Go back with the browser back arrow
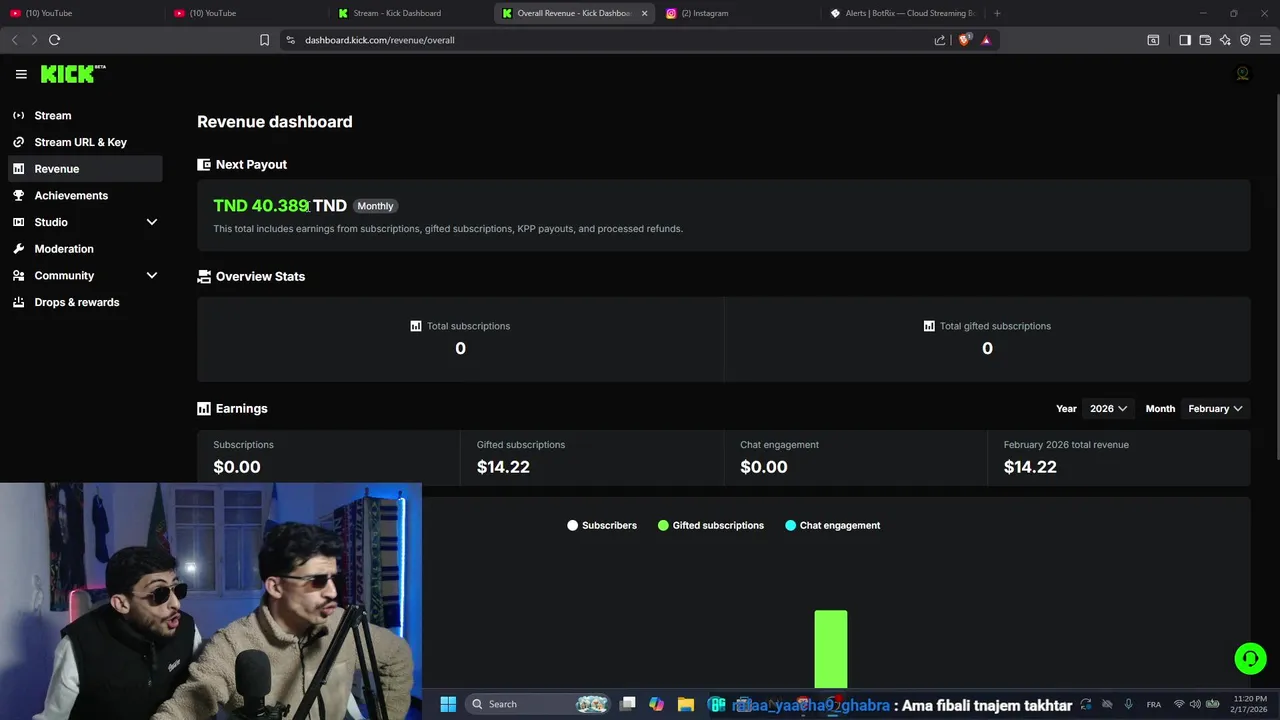This screenshot has height=720, width=1280. (14, 40)
